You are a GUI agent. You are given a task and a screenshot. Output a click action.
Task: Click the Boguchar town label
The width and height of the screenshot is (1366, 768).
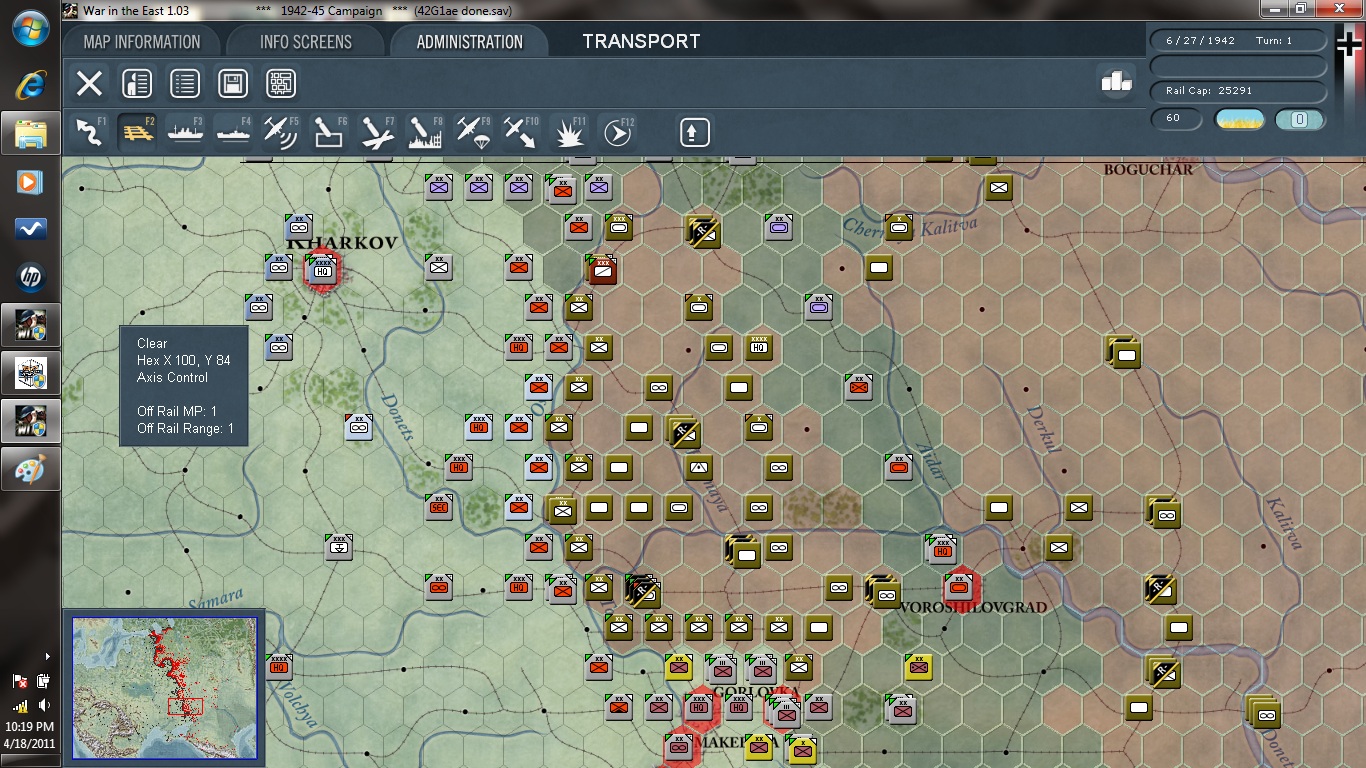(x=1148, y=169)
